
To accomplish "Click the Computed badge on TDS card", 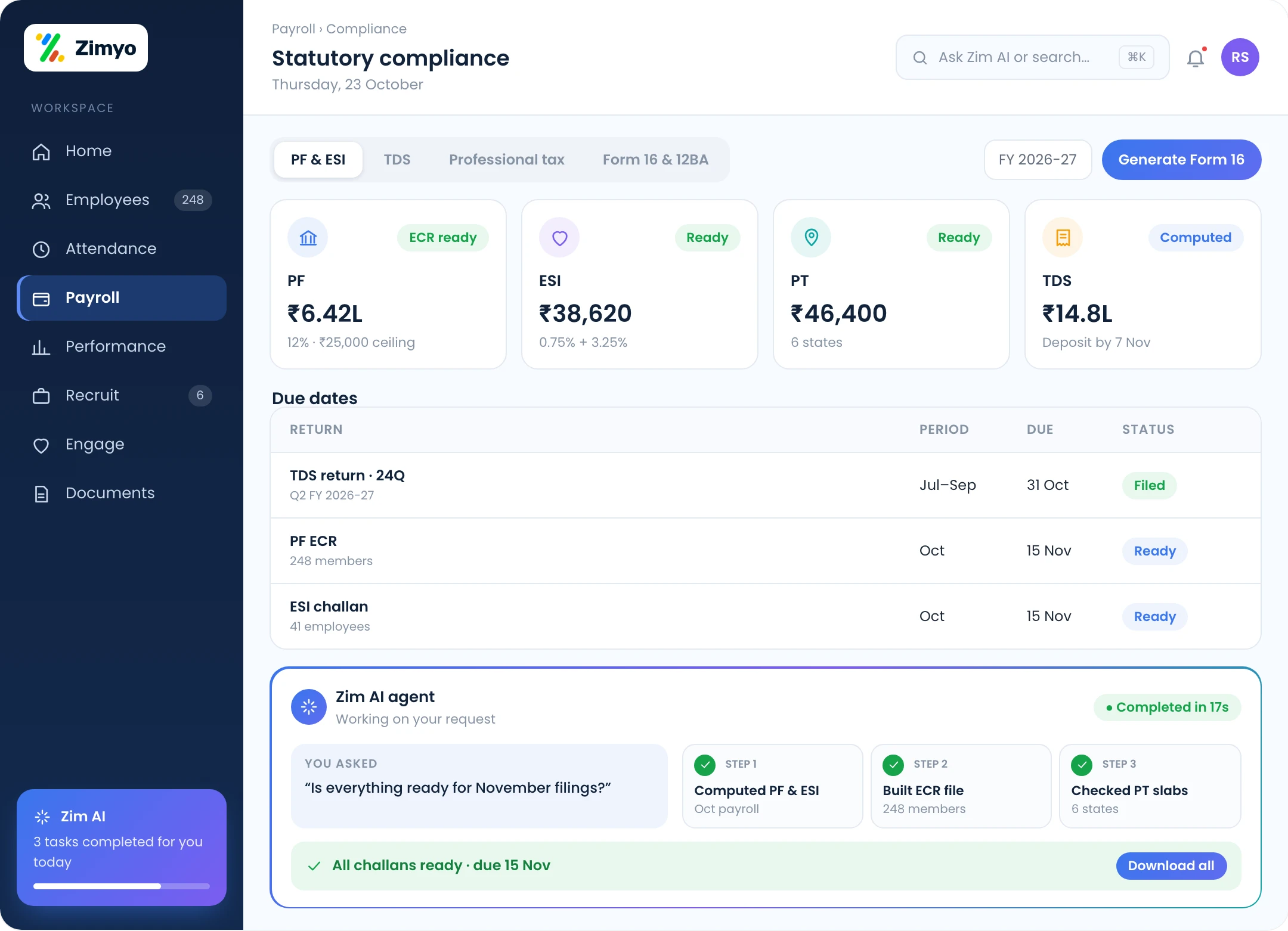I will (1196, 237).
